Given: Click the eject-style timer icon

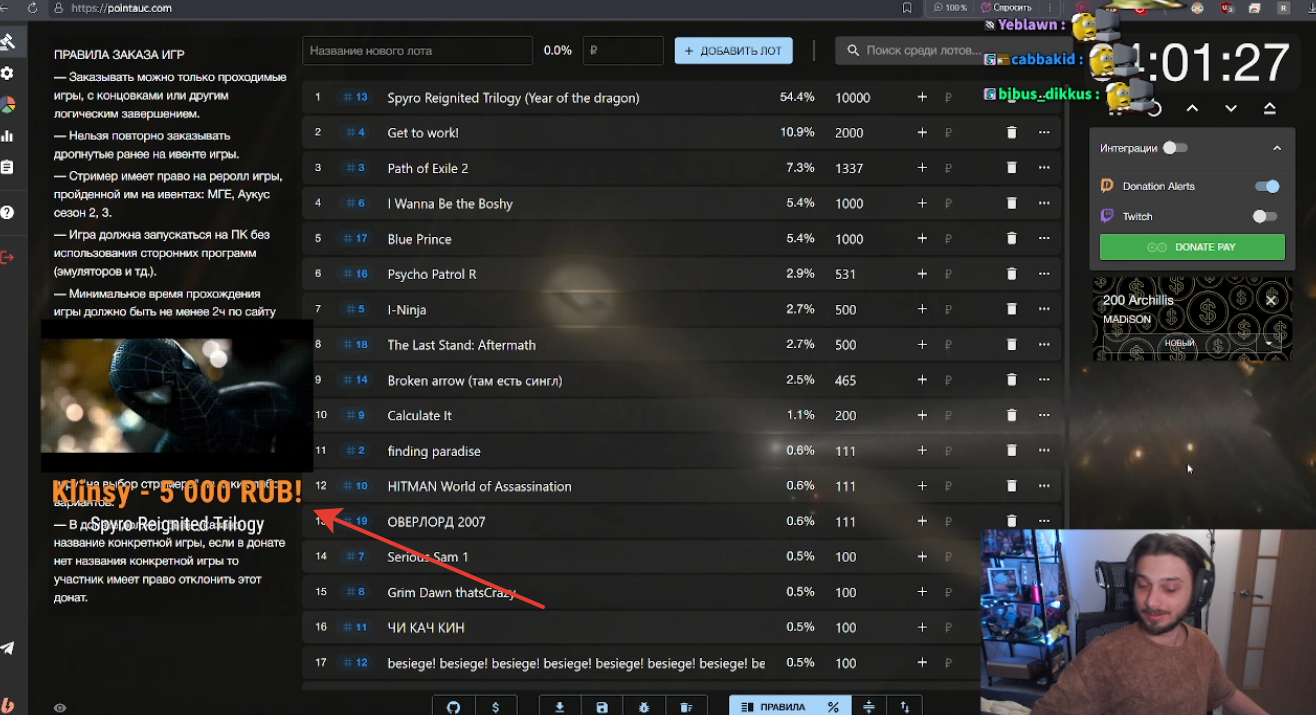Looking at the screenshot, I should coord(1270,108).
